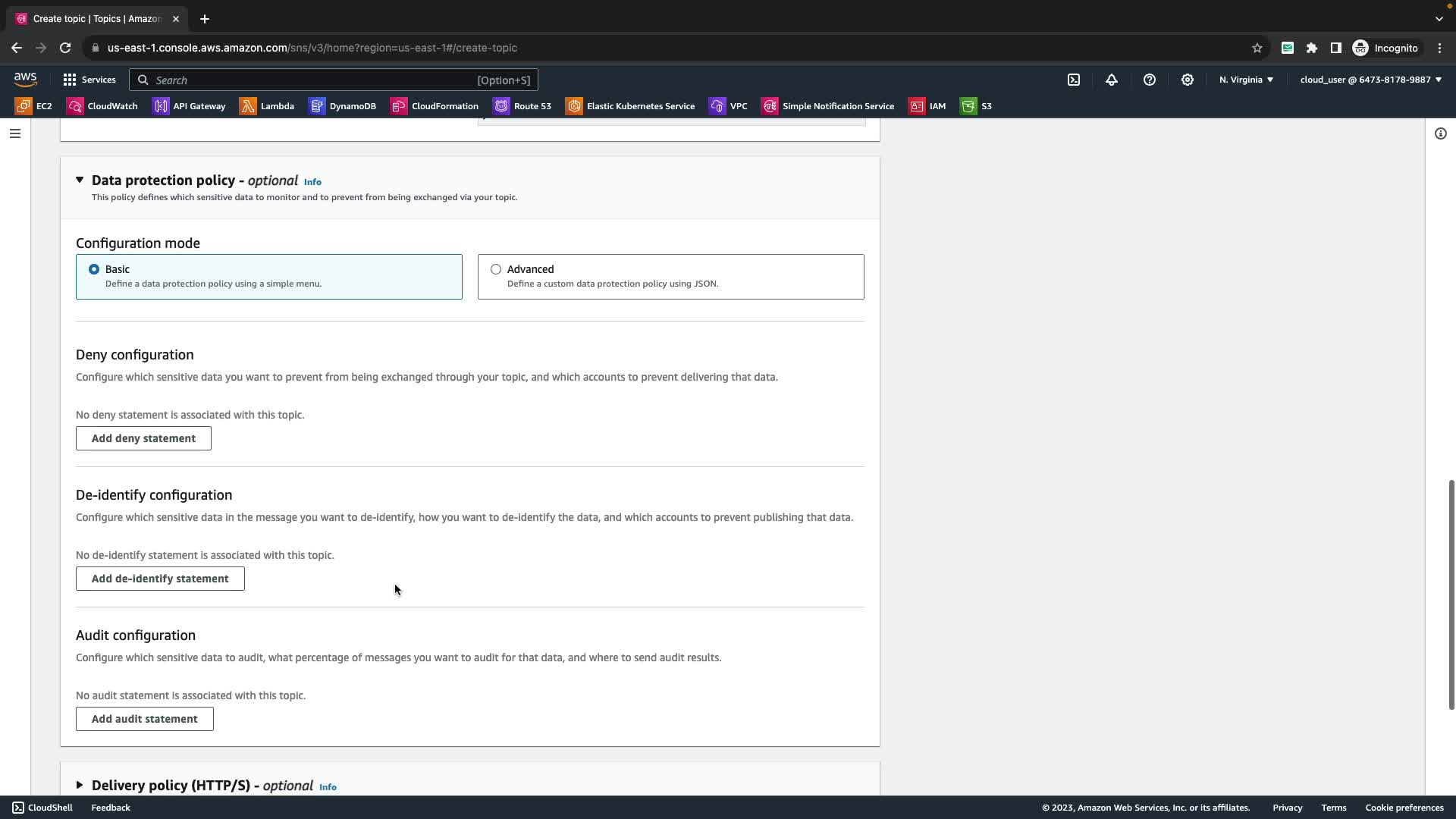Expand Delivery policy (HTTP/S) section
The width and height of the screenshot is (1456, 819).
(x=80, y=785)
